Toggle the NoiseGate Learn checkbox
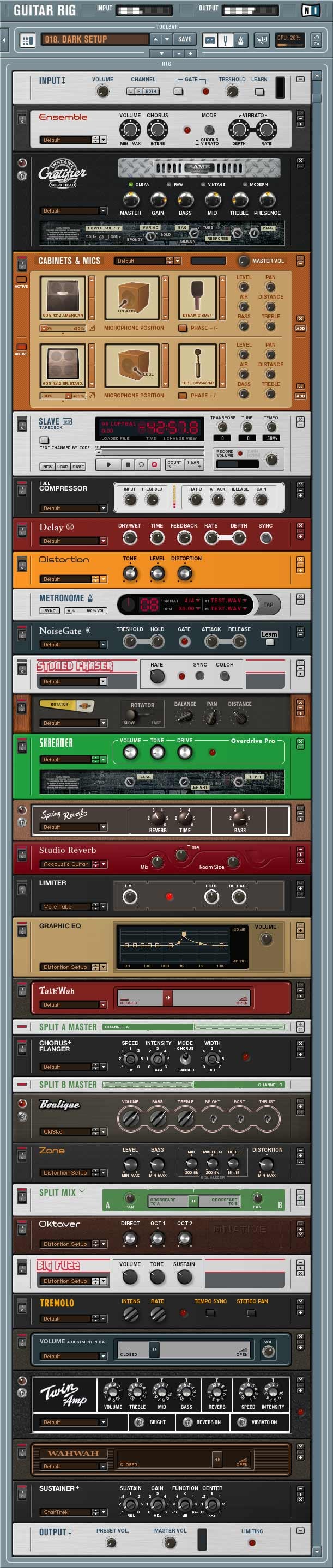Image resolution: width=333 pixels, height=1568 pixels. coord(269,642)
